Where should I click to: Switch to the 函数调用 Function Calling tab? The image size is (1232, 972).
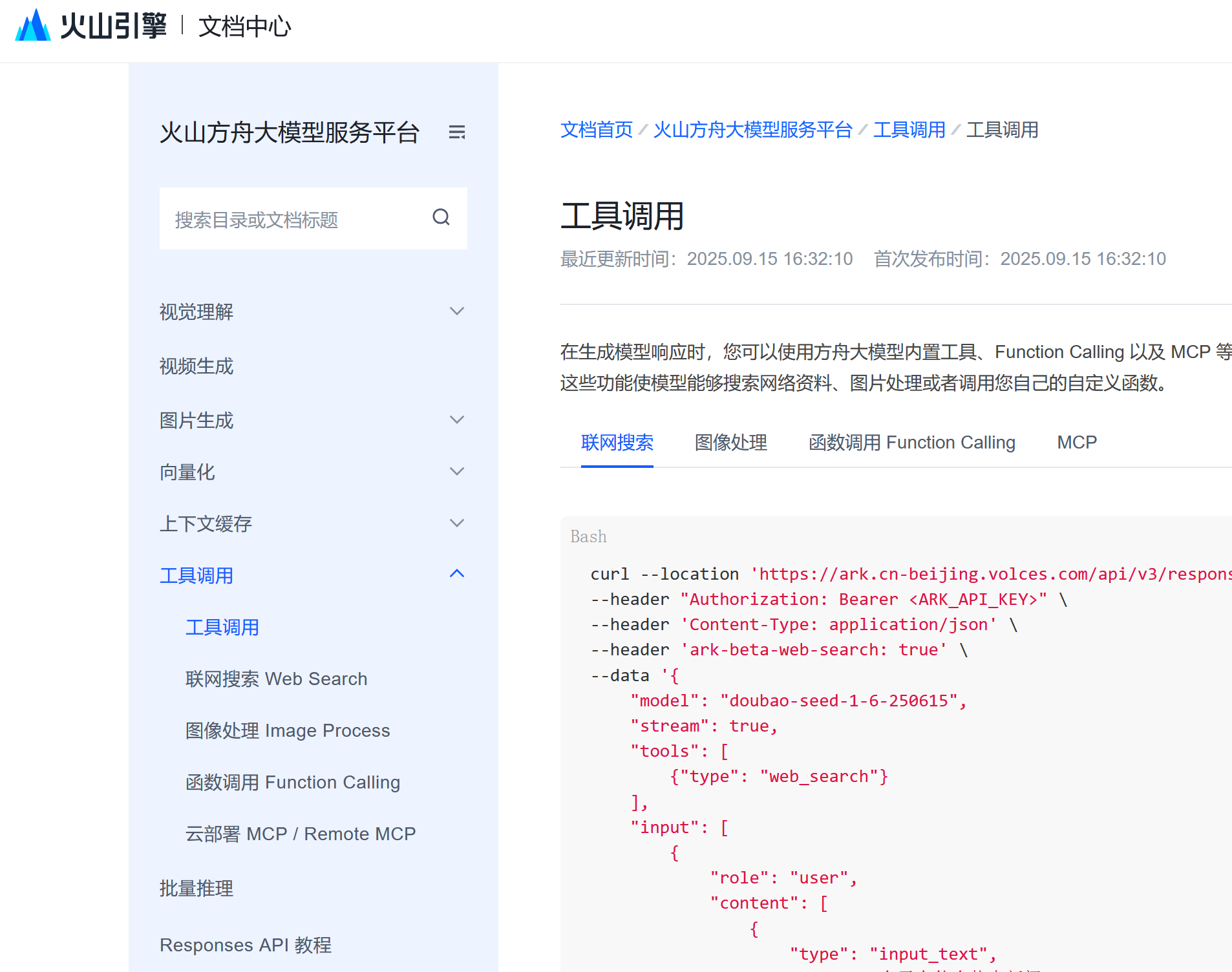[x=911, y=443]
